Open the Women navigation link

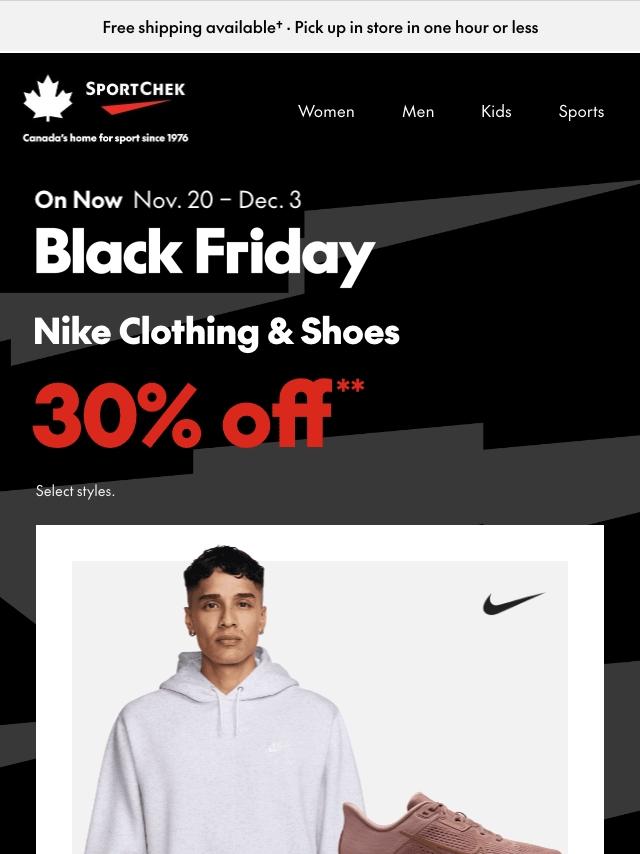click(x=326, y=112)
